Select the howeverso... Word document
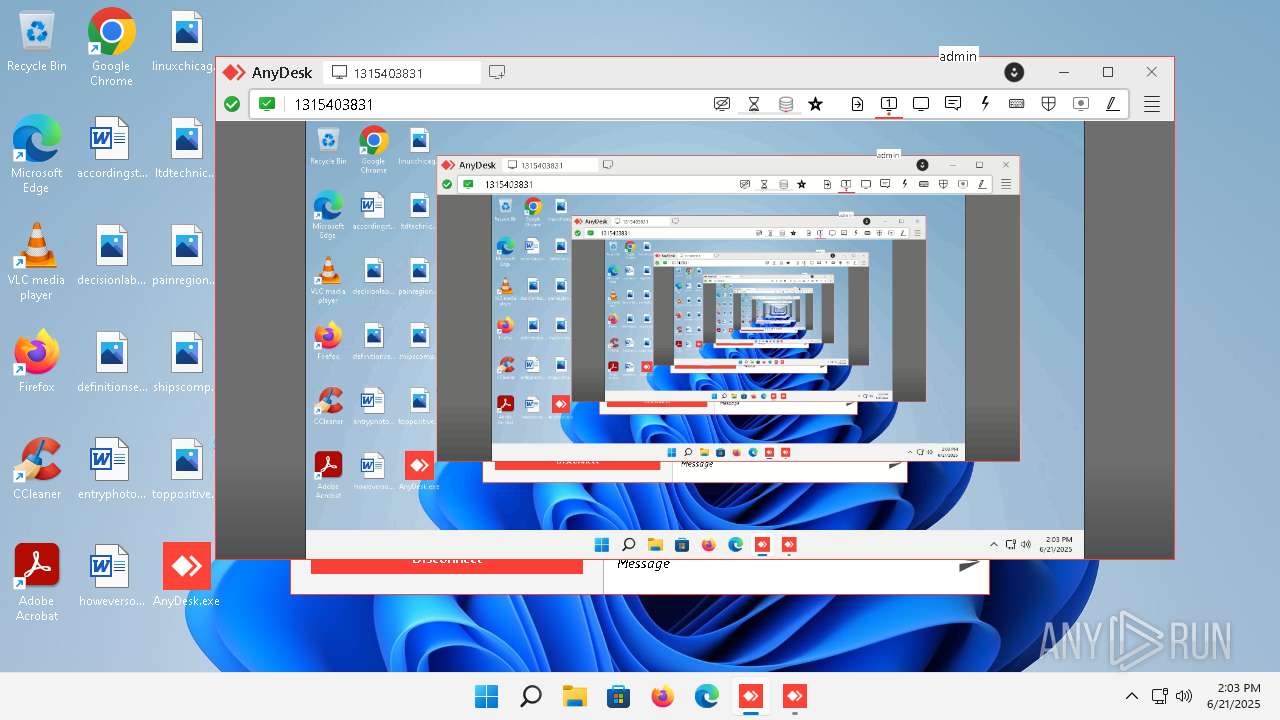This screenshot has width=1280, height=720. pos(111,576)
